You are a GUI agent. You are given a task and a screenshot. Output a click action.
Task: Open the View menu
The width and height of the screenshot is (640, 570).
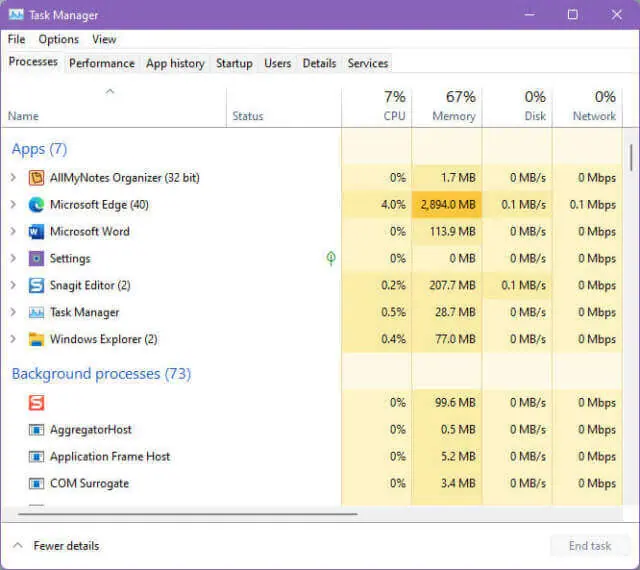pos(104,40)
